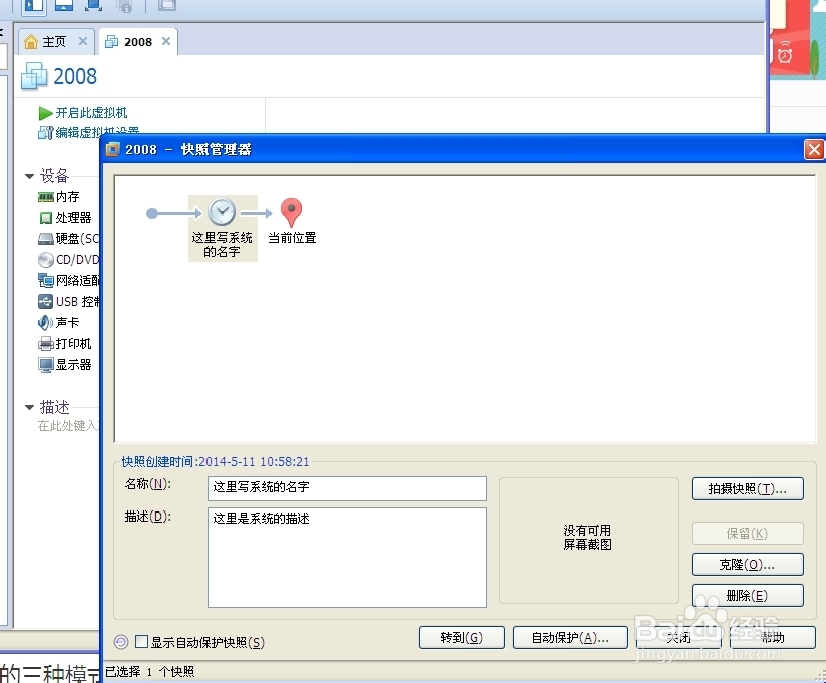Enable 显示自动保护快照(S) checkbox

tap(141, 641)
